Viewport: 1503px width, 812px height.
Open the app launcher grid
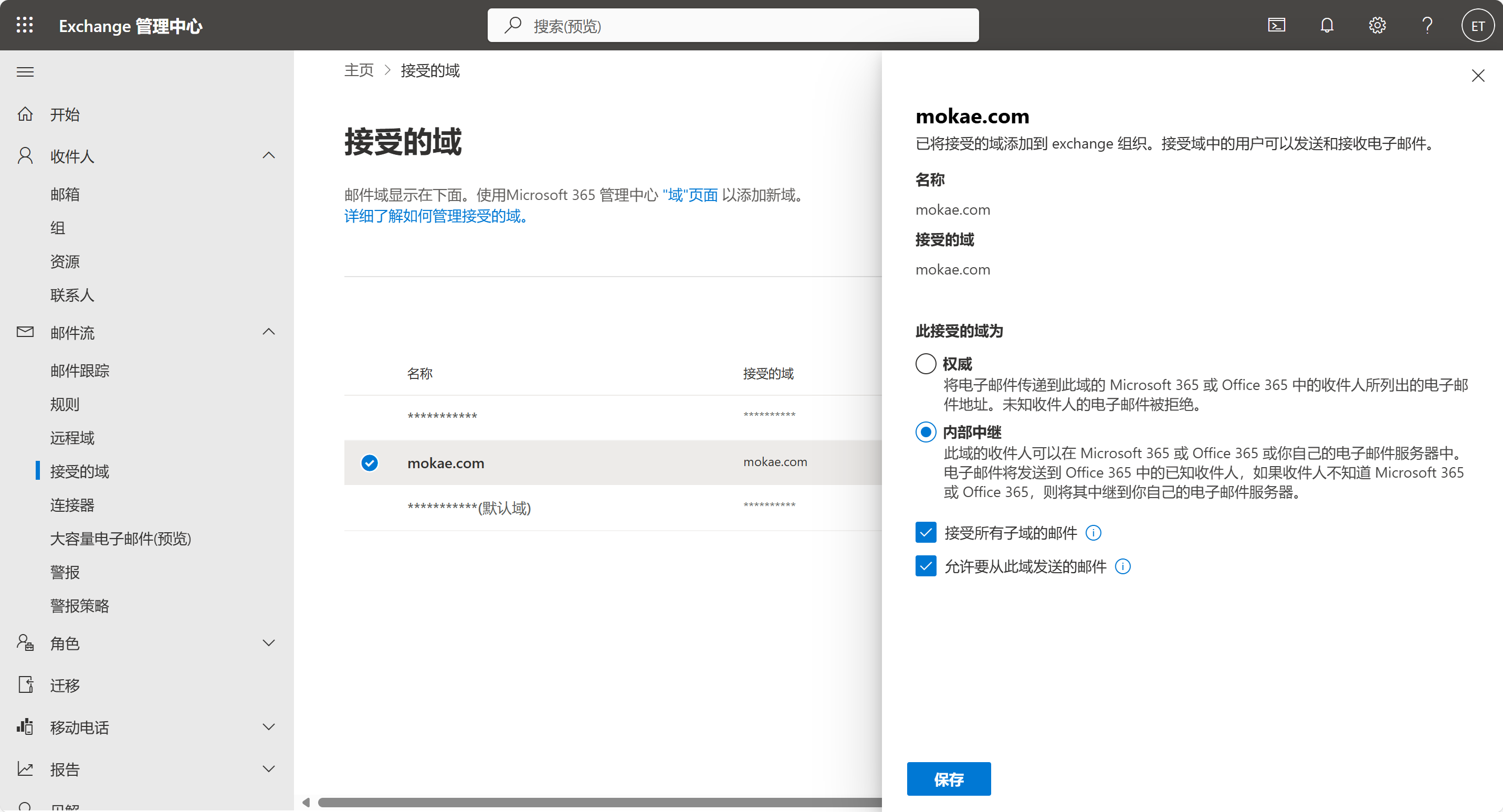pos(25,25)
